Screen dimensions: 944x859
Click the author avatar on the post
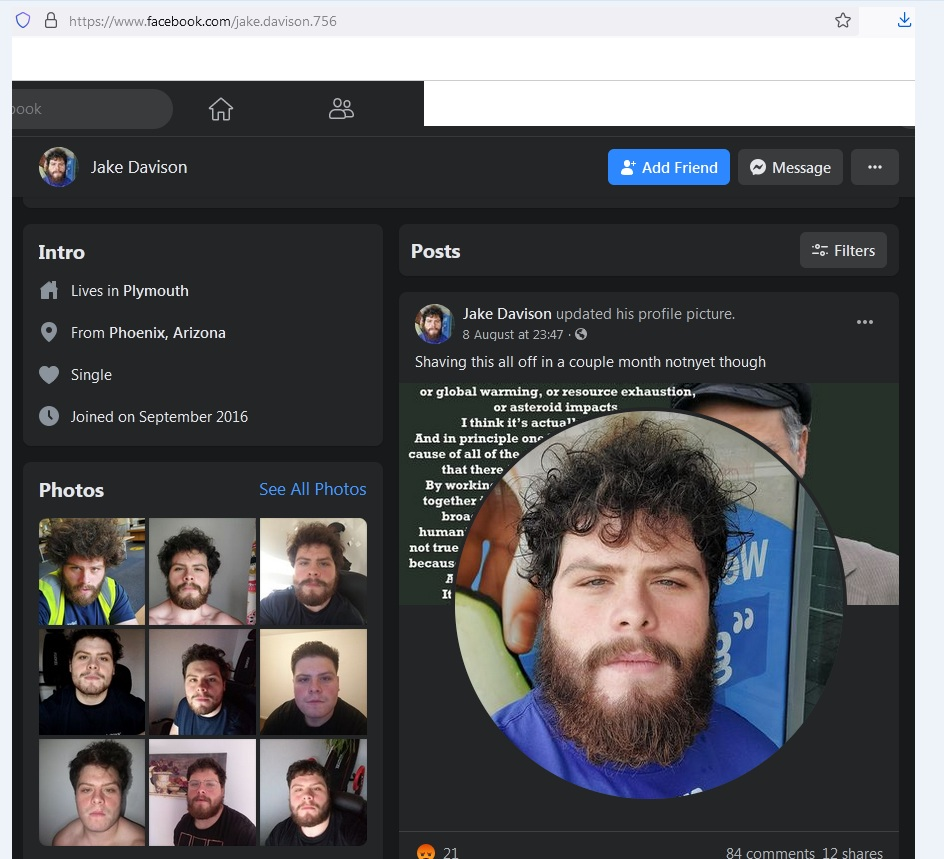[434, 323]
